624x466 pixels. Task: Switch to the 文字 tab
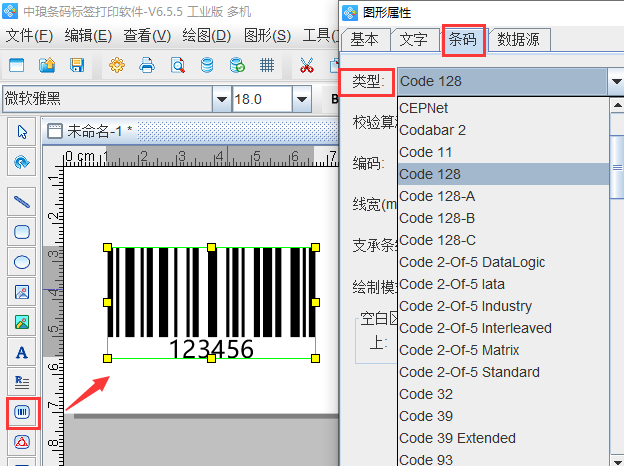point(415,40)
